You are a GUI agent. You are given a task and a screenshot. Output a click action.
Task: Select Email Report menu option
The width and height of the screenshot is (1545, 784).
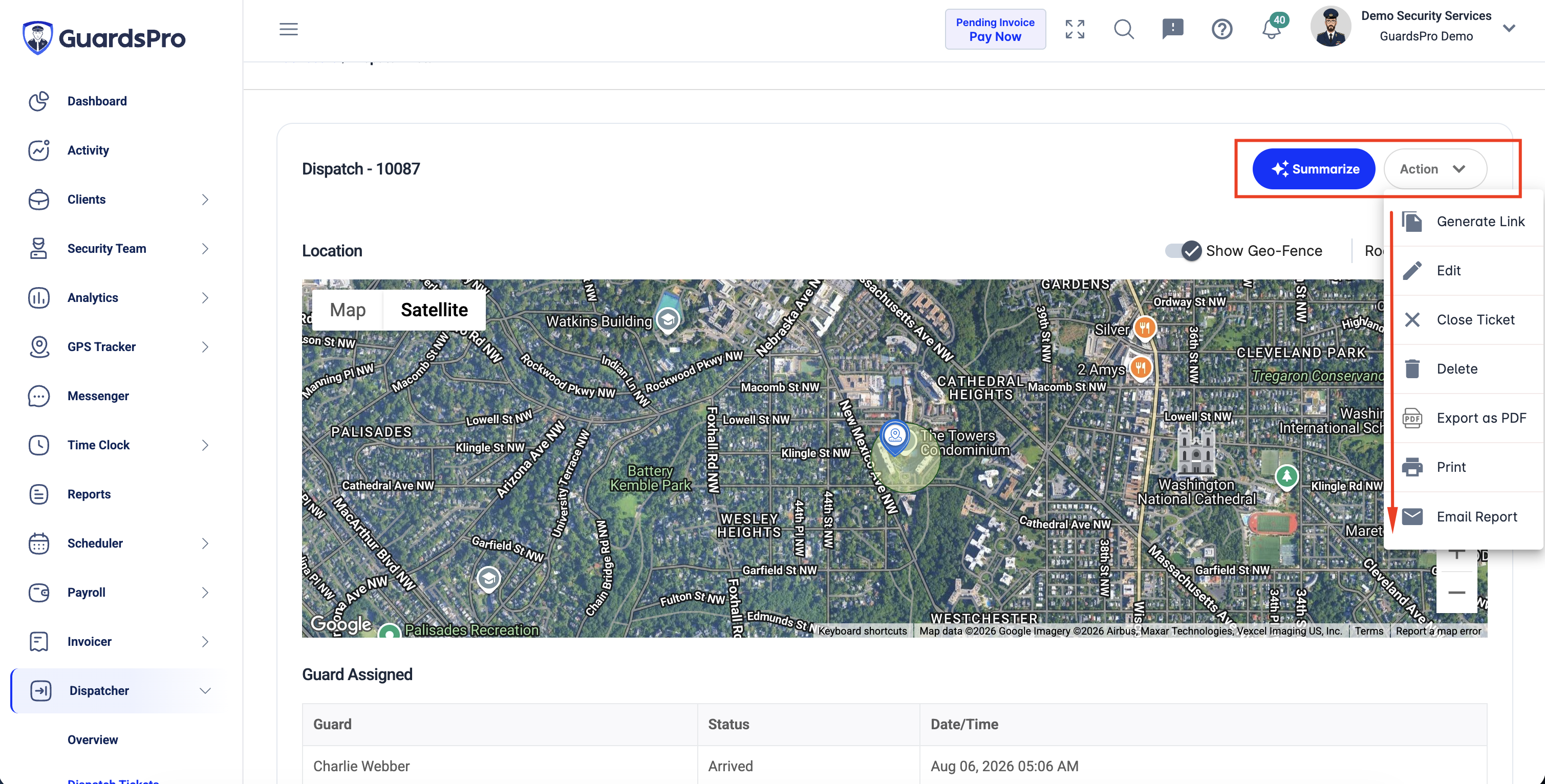1464,517
